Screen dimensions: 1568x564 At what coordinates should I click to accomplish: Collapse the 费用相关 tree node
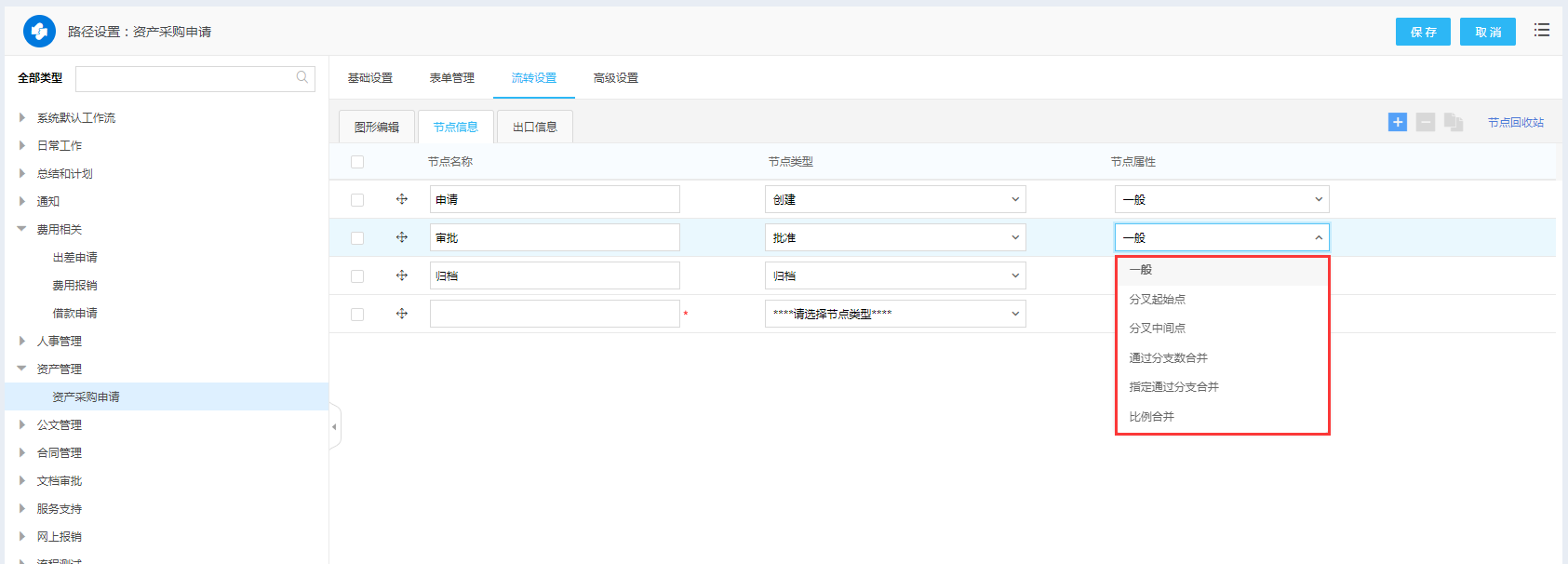click(22, 229)
